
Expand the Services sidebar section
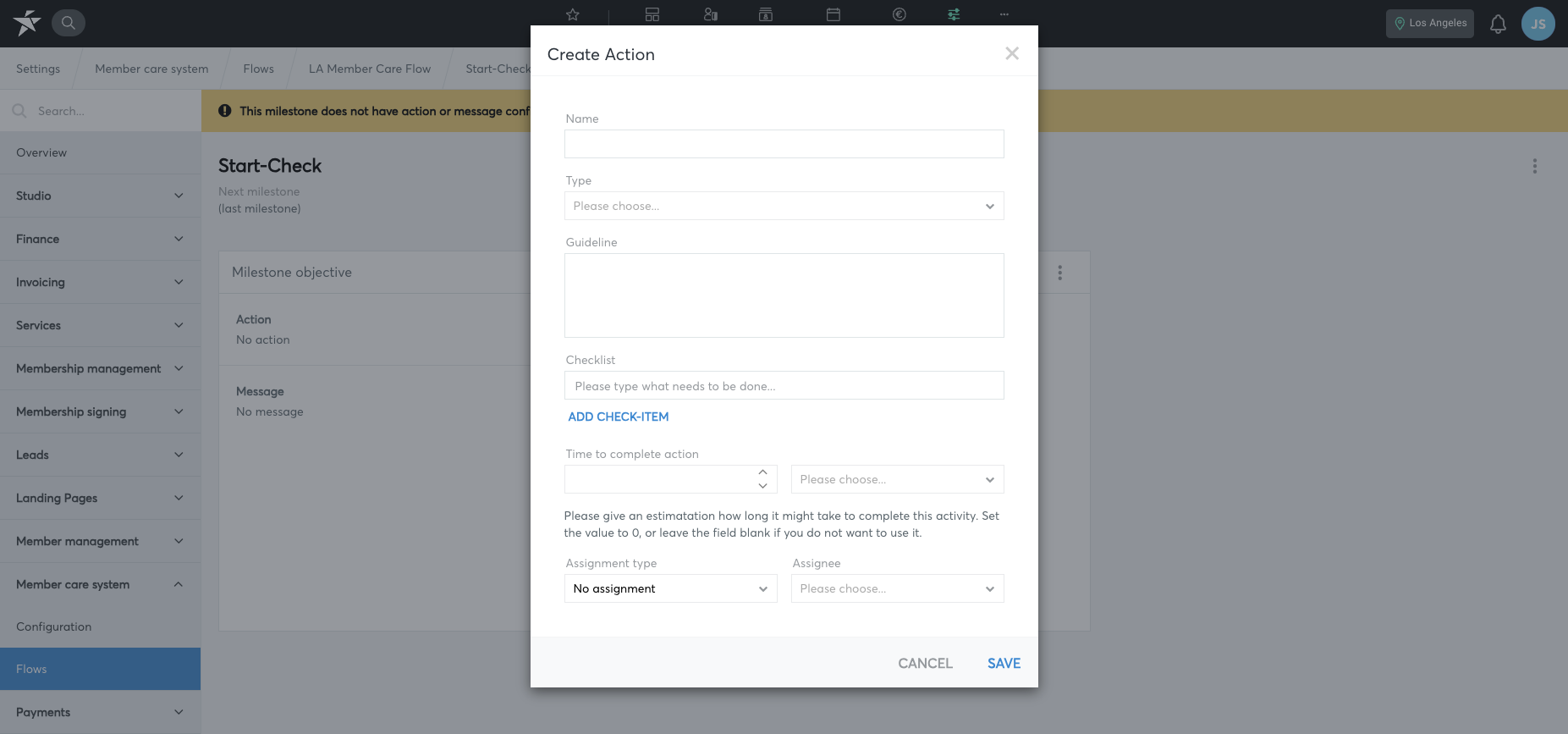[100, 325]
